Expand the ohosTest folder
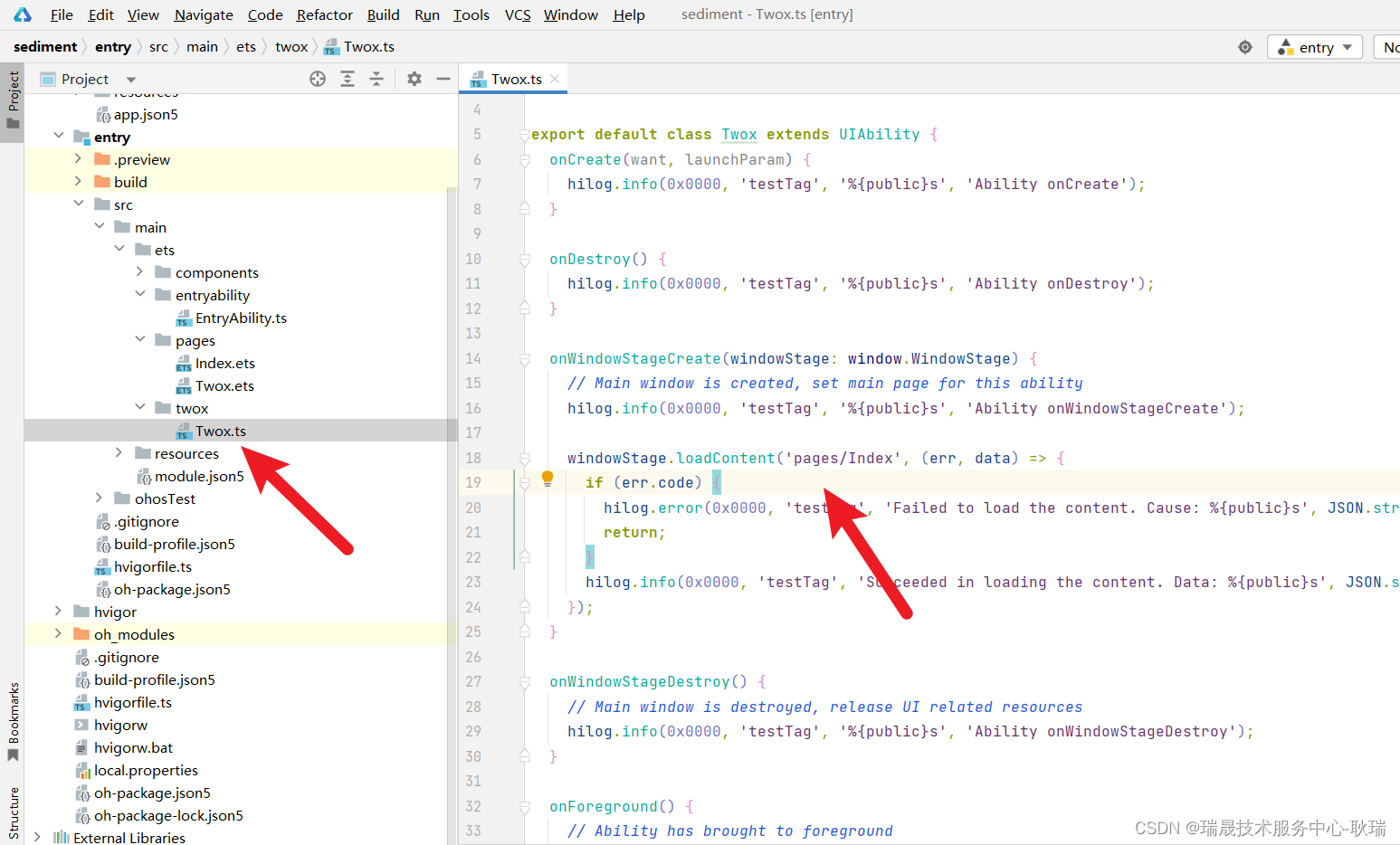The width and height of the screenshot is (1400, 845). pyautogui.click(x=100, y=498)
